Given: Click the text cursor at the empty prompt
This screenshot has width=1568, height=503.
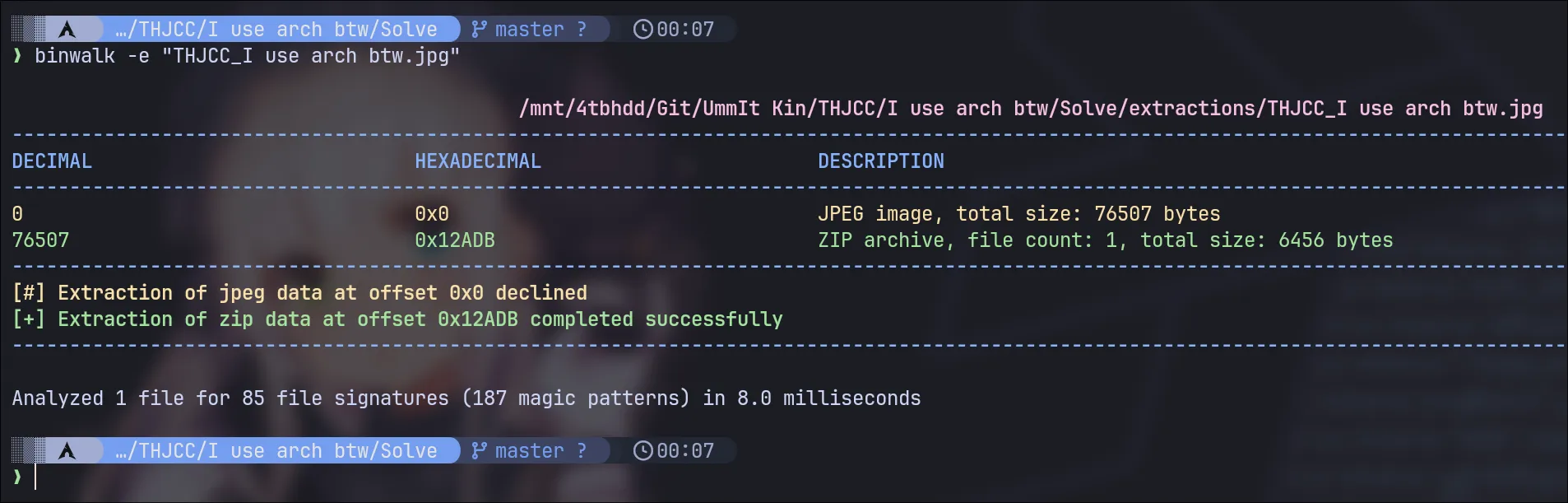Looking at the screenshot, I should tap(36, 477).
